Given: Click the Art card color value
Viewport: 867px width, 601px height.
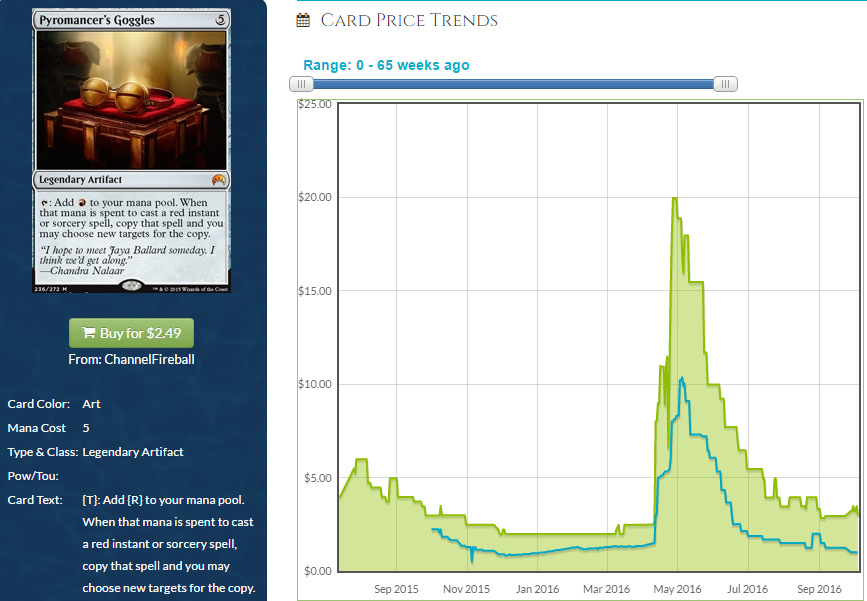Looking at the screenshot, I should (91, 404).
